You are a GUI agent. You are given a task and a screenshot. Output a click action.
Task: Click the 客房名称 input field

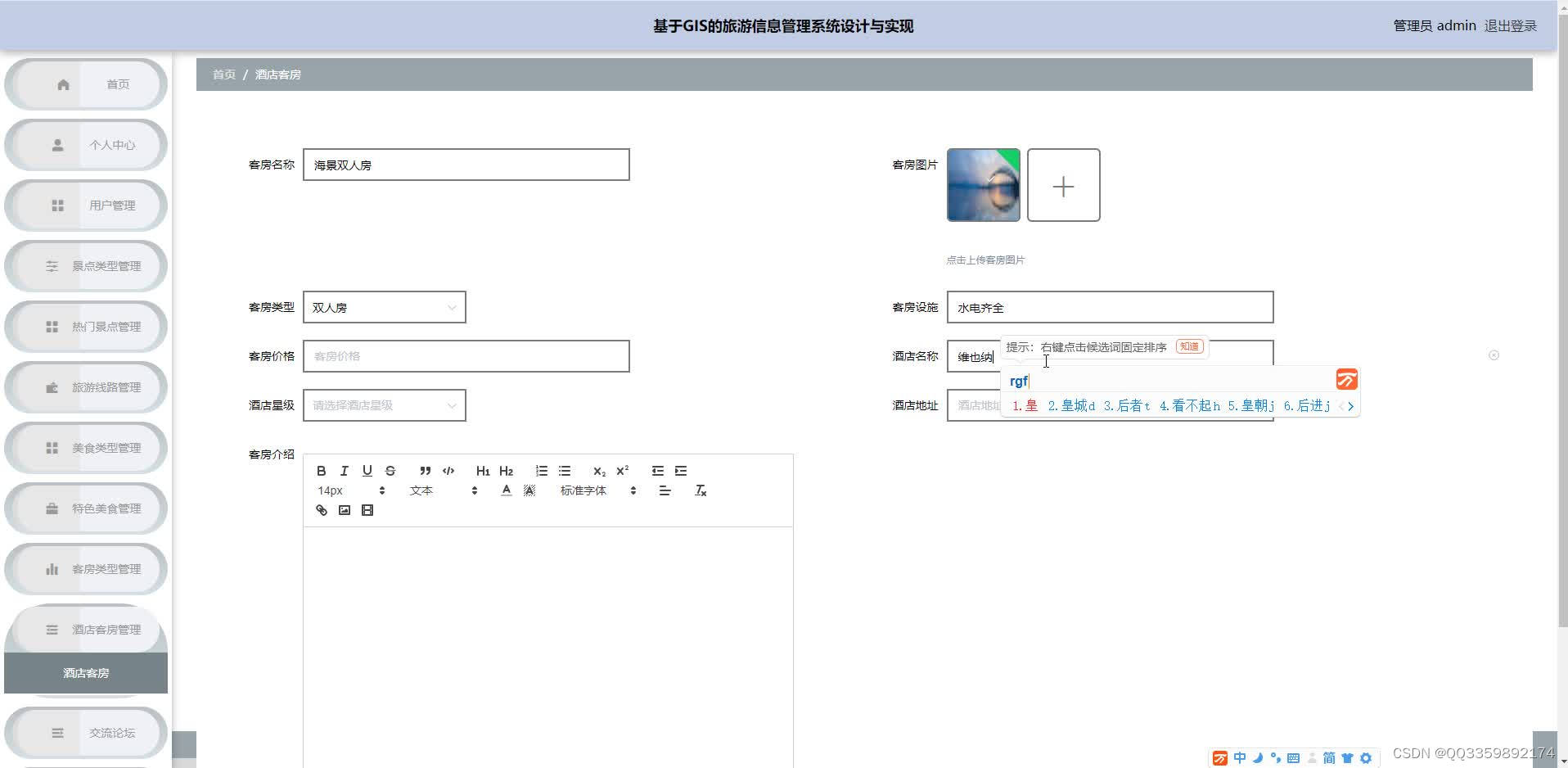tap(466, 165)
